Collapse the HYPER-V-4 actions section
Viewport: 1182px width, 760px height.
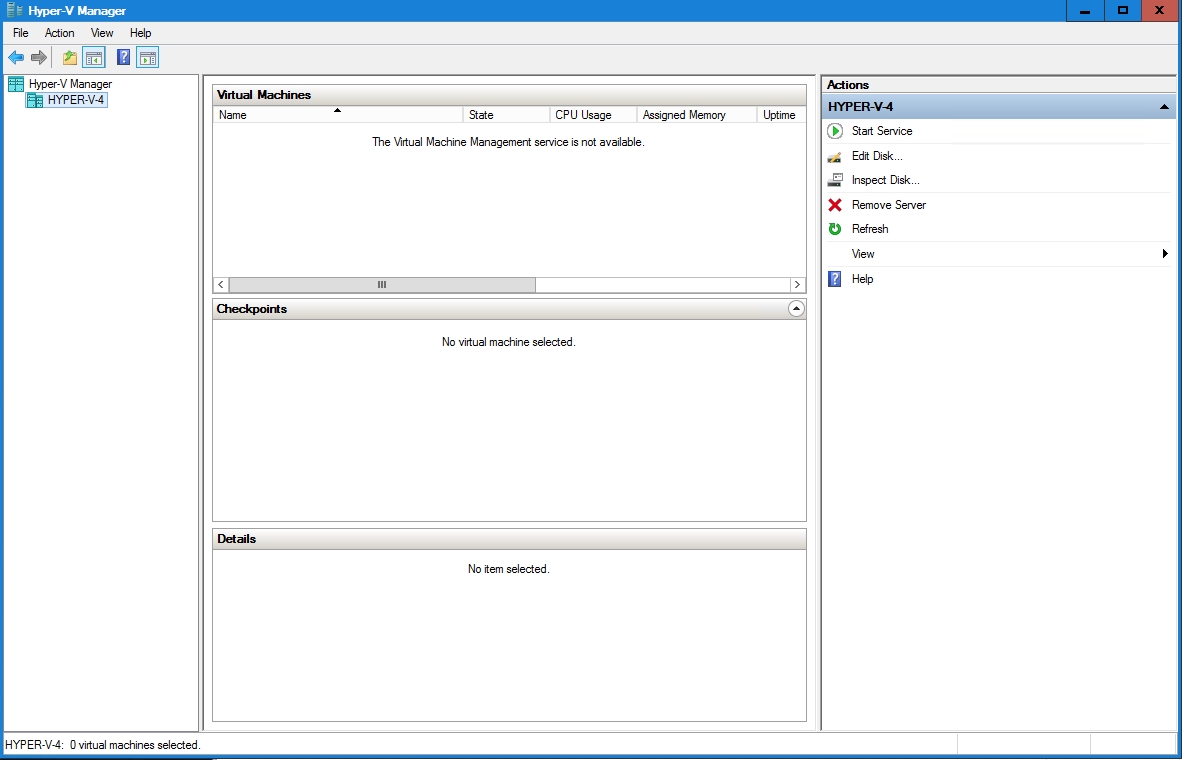1164,107
